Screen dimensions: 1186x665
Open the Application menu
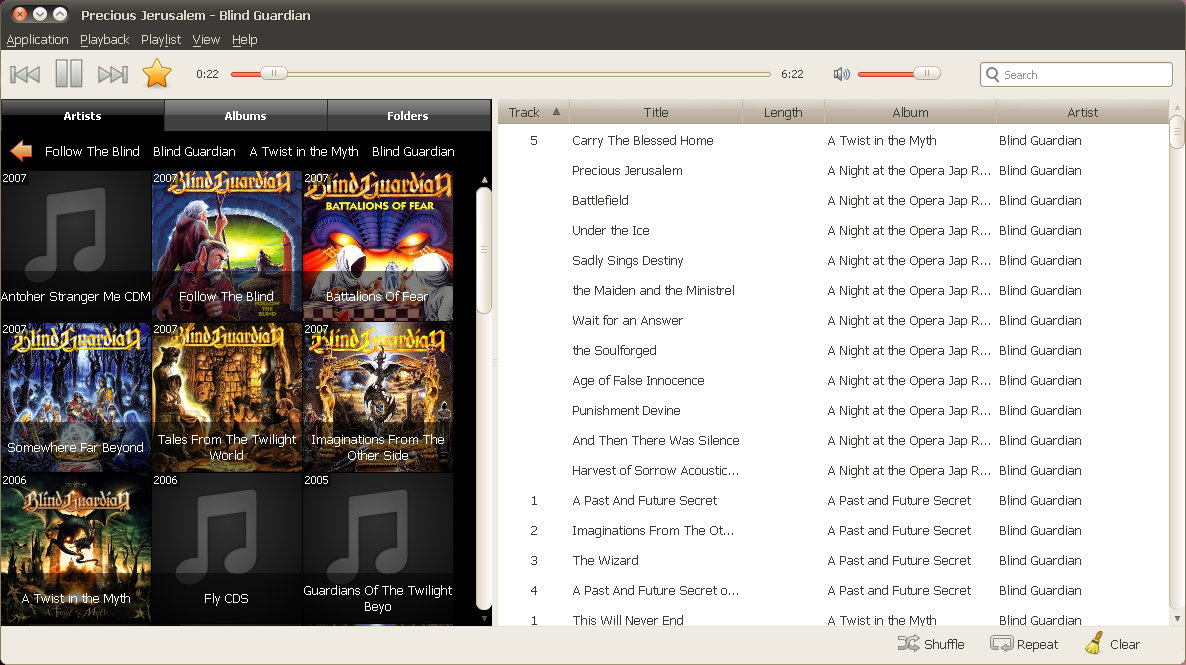click(x=37, y=39)
